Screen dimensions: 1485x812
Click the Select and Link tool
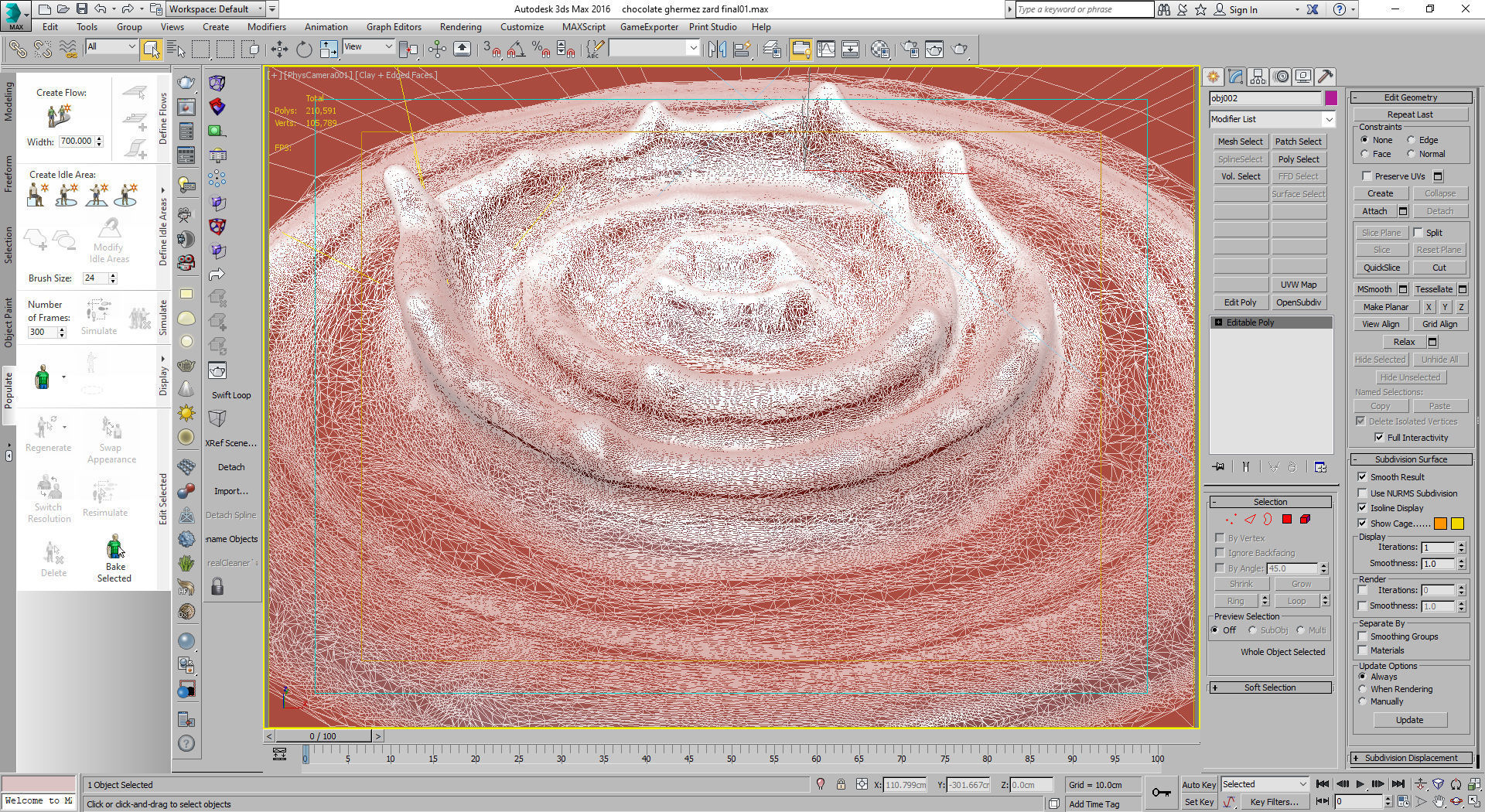[x=17, y=49]
